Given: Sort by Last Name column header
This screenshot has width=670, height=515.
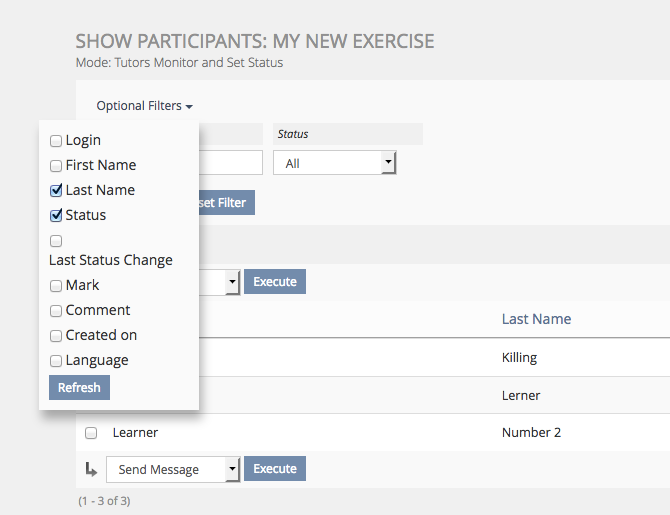Looking at the screenshot, I should [x=536, y=319].
